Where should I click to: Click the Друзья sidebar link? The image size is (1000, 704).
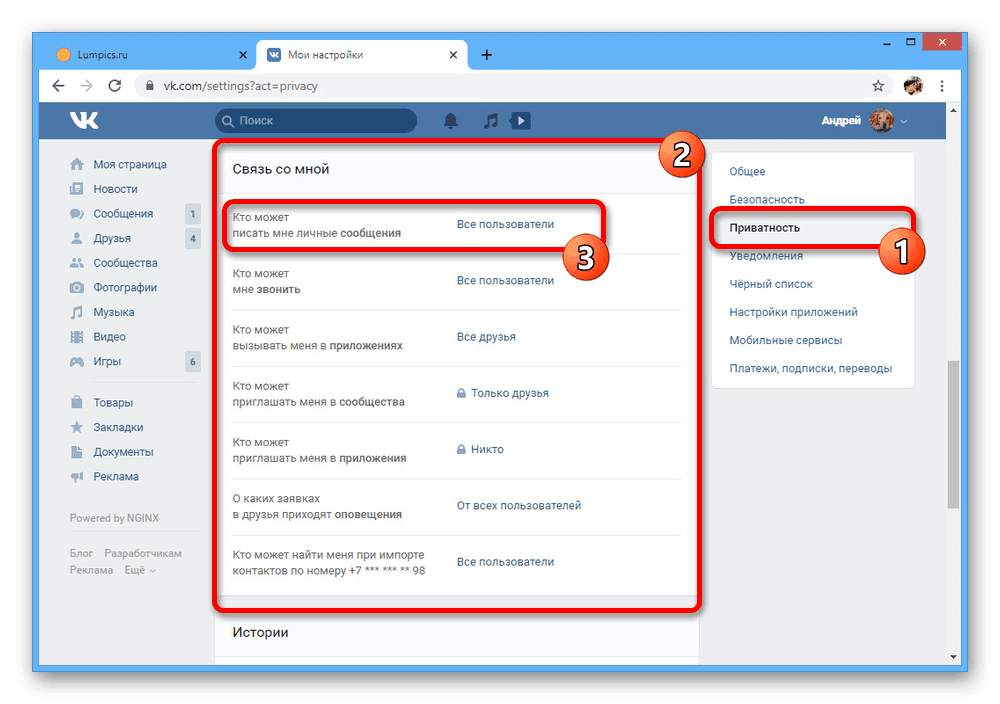pos(112,238)
